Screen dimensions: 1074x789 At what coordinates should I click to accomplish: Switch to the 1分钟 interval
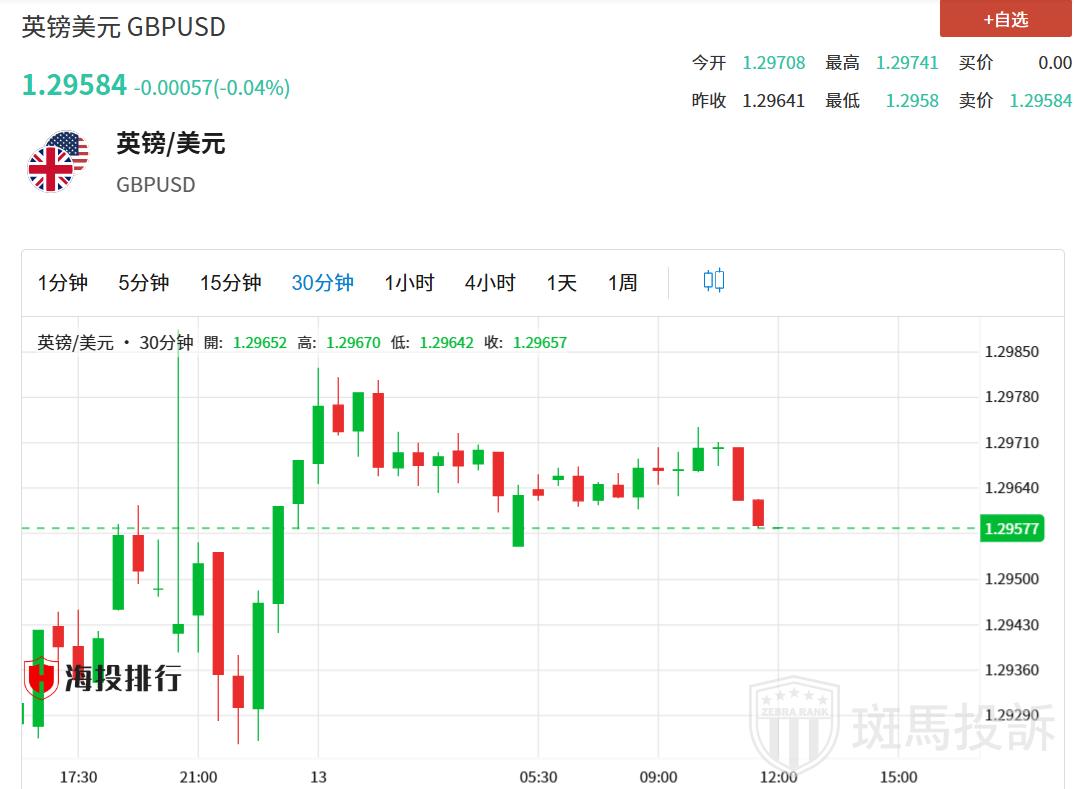[63, 283]
